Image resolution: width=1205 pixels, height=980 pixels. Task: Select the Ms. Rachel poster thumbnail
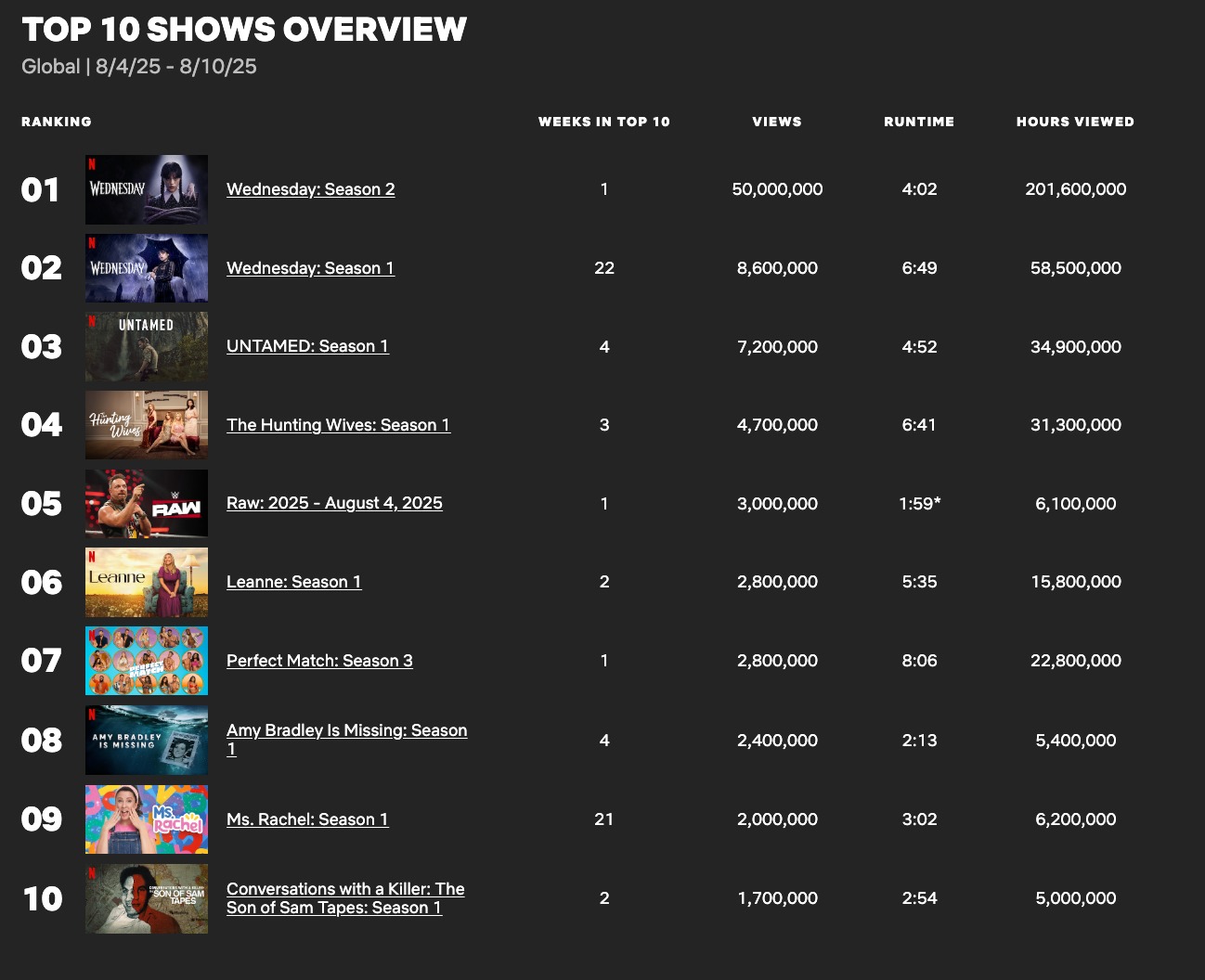[x=147, y=819]
